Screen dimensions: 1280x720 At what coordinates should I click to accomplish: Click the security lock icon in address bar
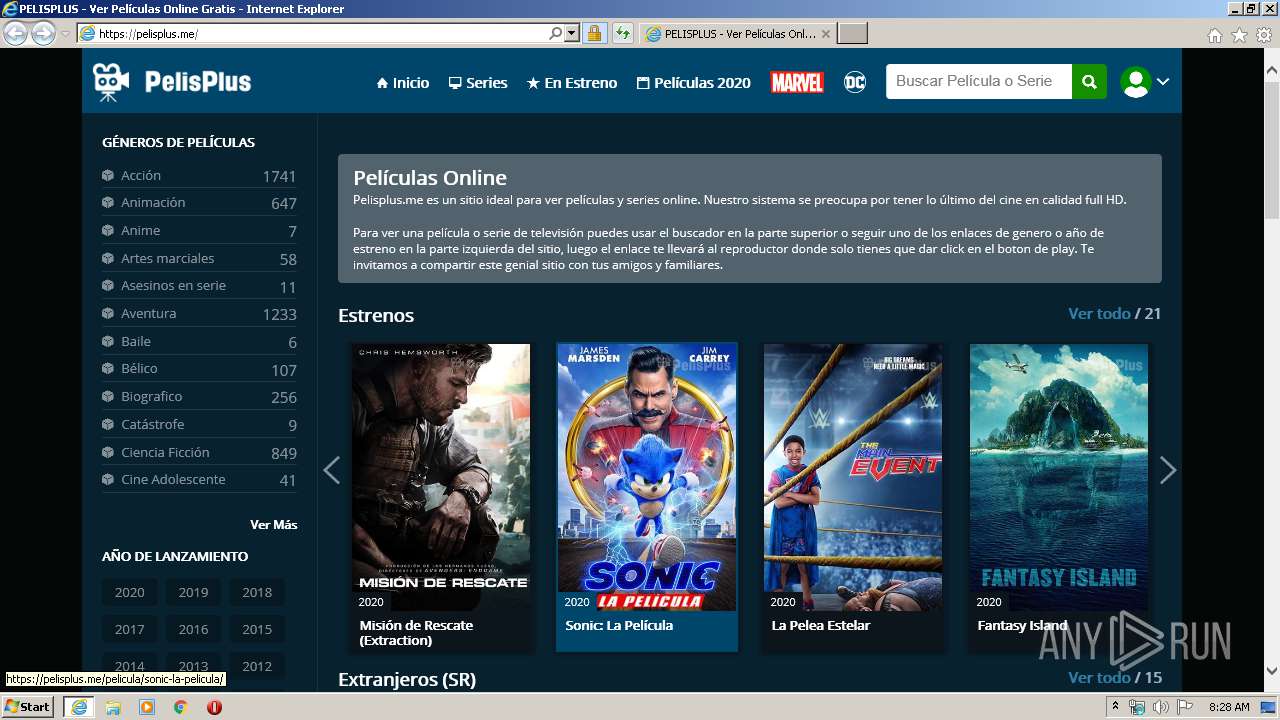[x=594, y=33]
